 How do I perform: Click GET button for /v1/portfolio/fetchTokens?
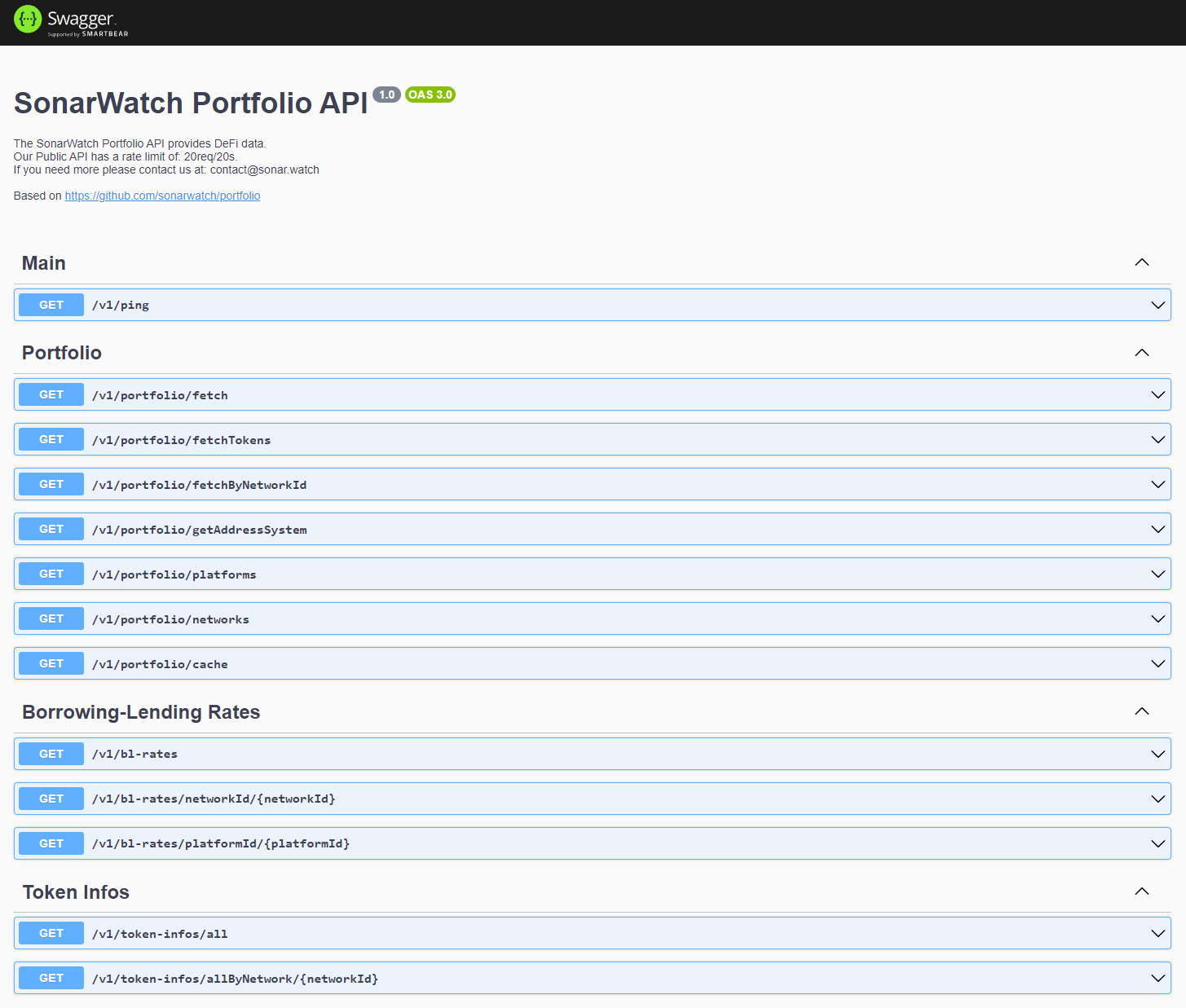pyautogui.click(x=51, y=439)
